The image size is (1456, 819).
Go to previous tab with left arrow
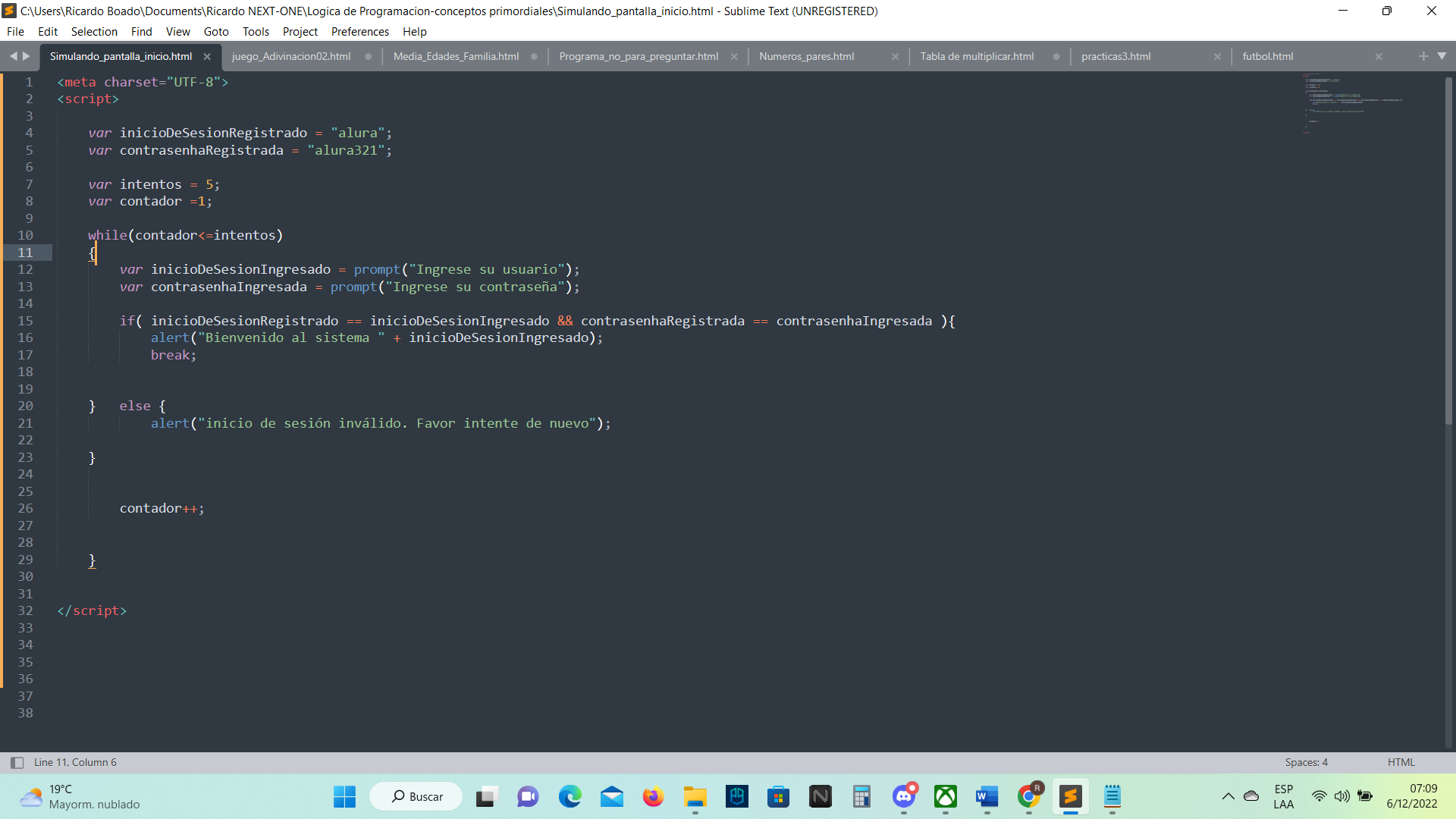[x=13, y=56]
